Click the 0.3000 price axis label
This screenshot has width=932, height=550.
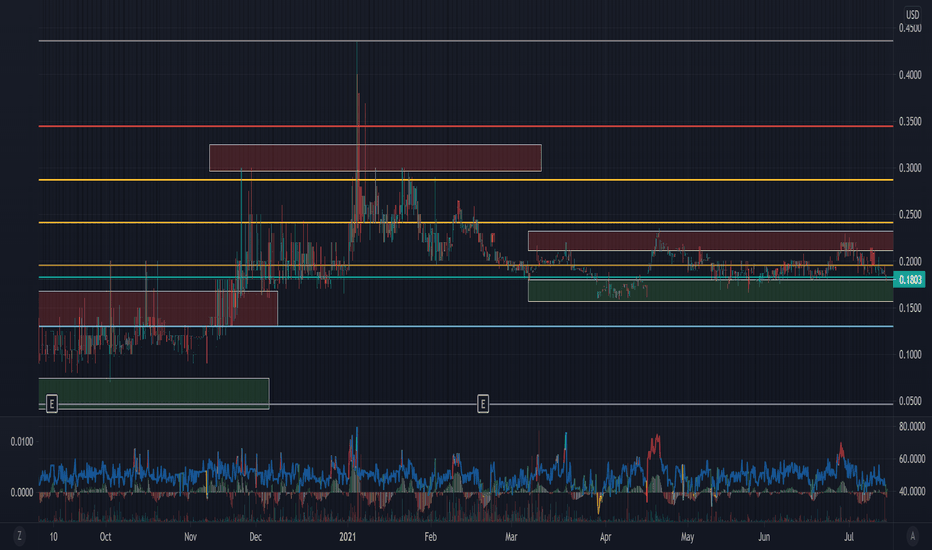coord(909,168)
